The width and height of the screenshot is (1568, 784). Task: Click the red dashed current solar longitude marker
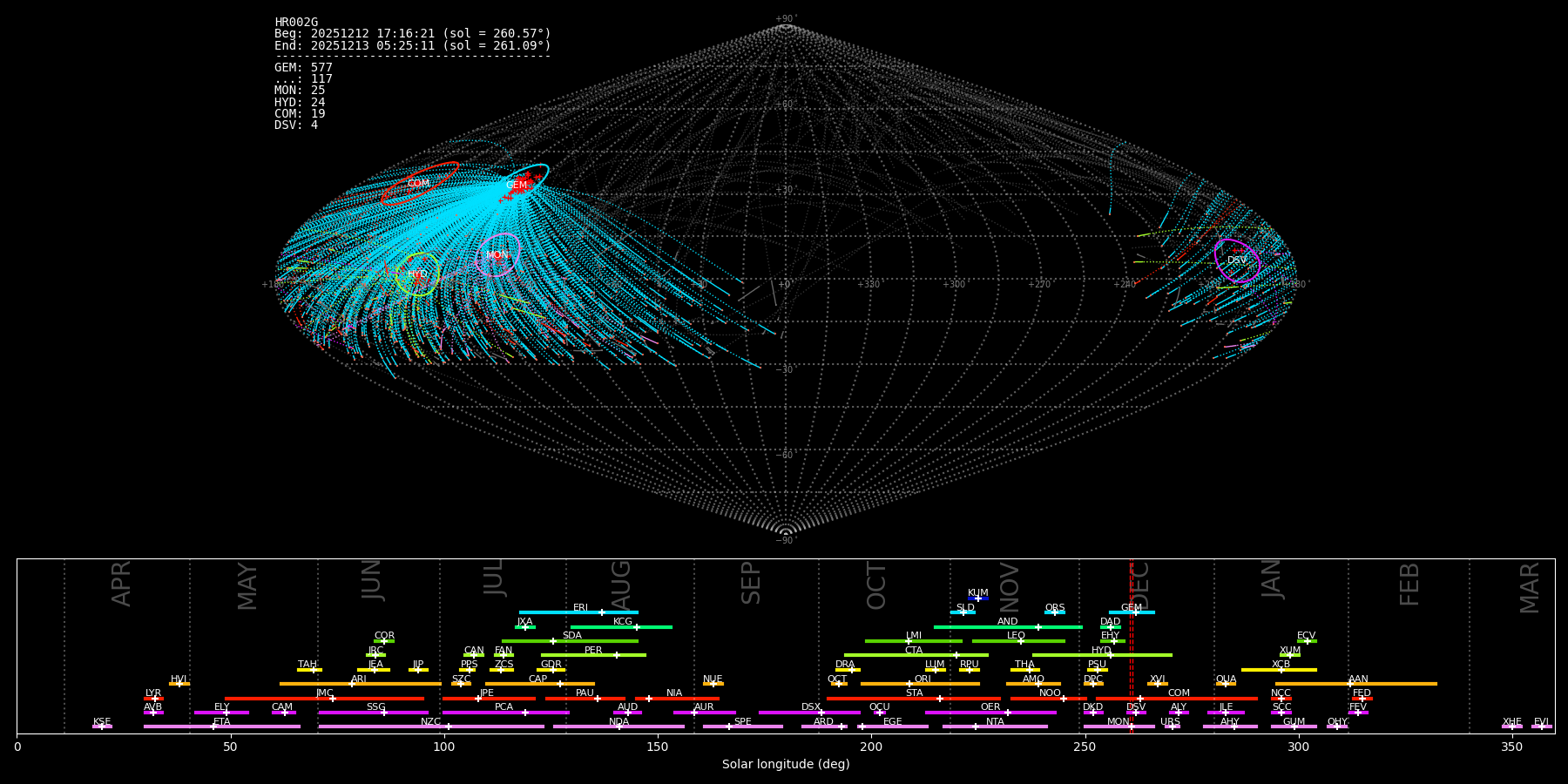[x=1132, y=645]
